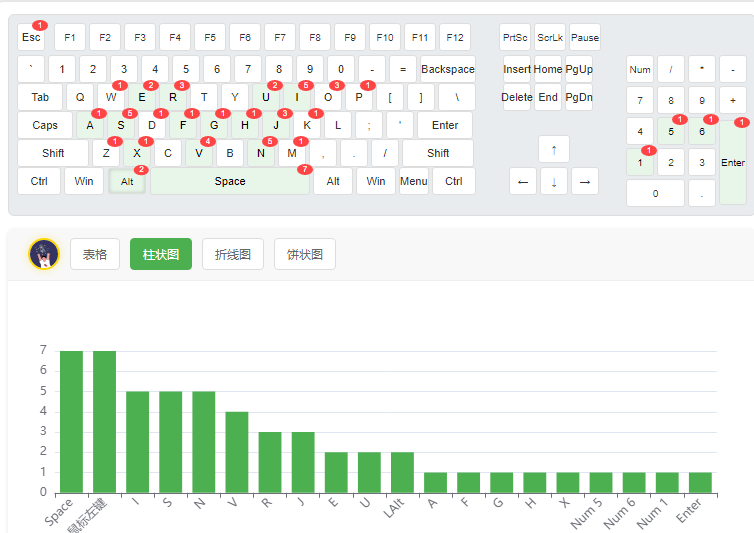Screen dimensions: 754x533
Task: Click the Enter bar in the chart
Action: click(700, 482)
